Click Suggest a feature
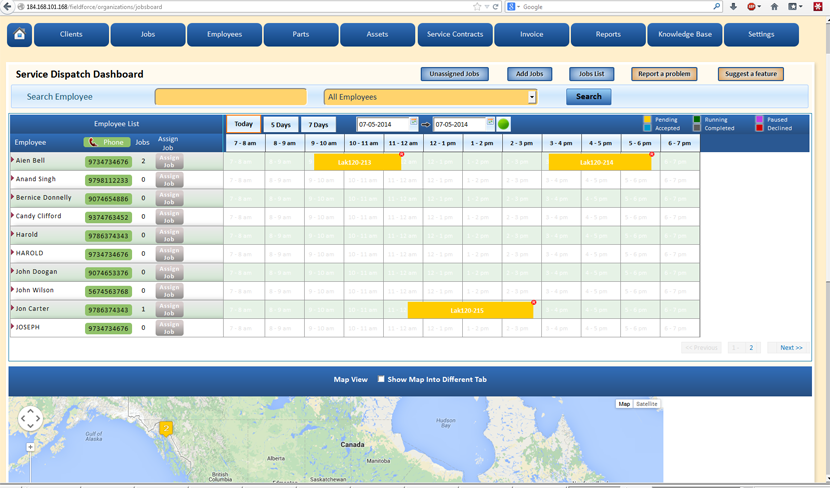 coord(751,74)
